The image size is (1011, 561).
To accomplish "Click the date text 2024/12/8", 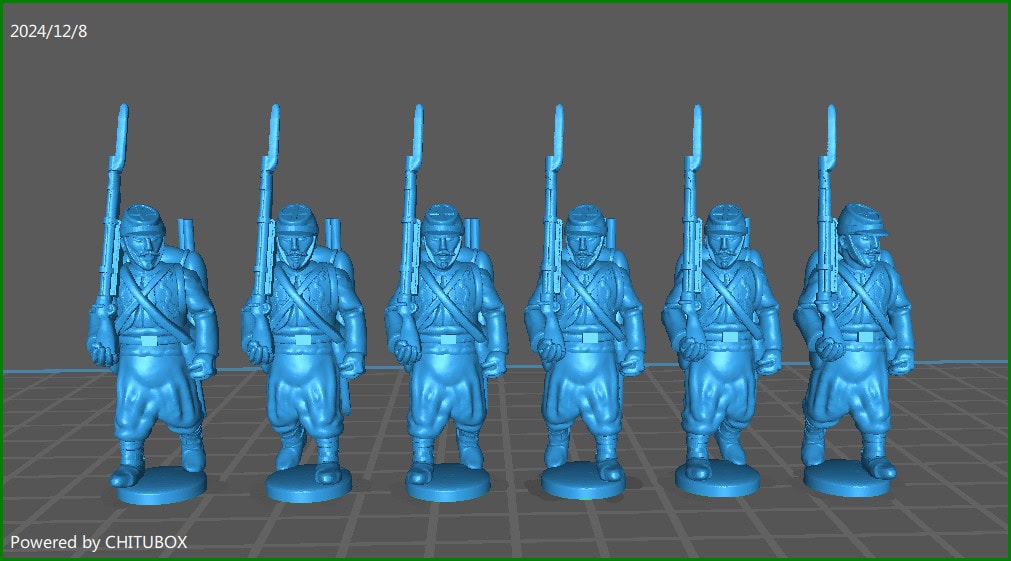I will (49, 31).
